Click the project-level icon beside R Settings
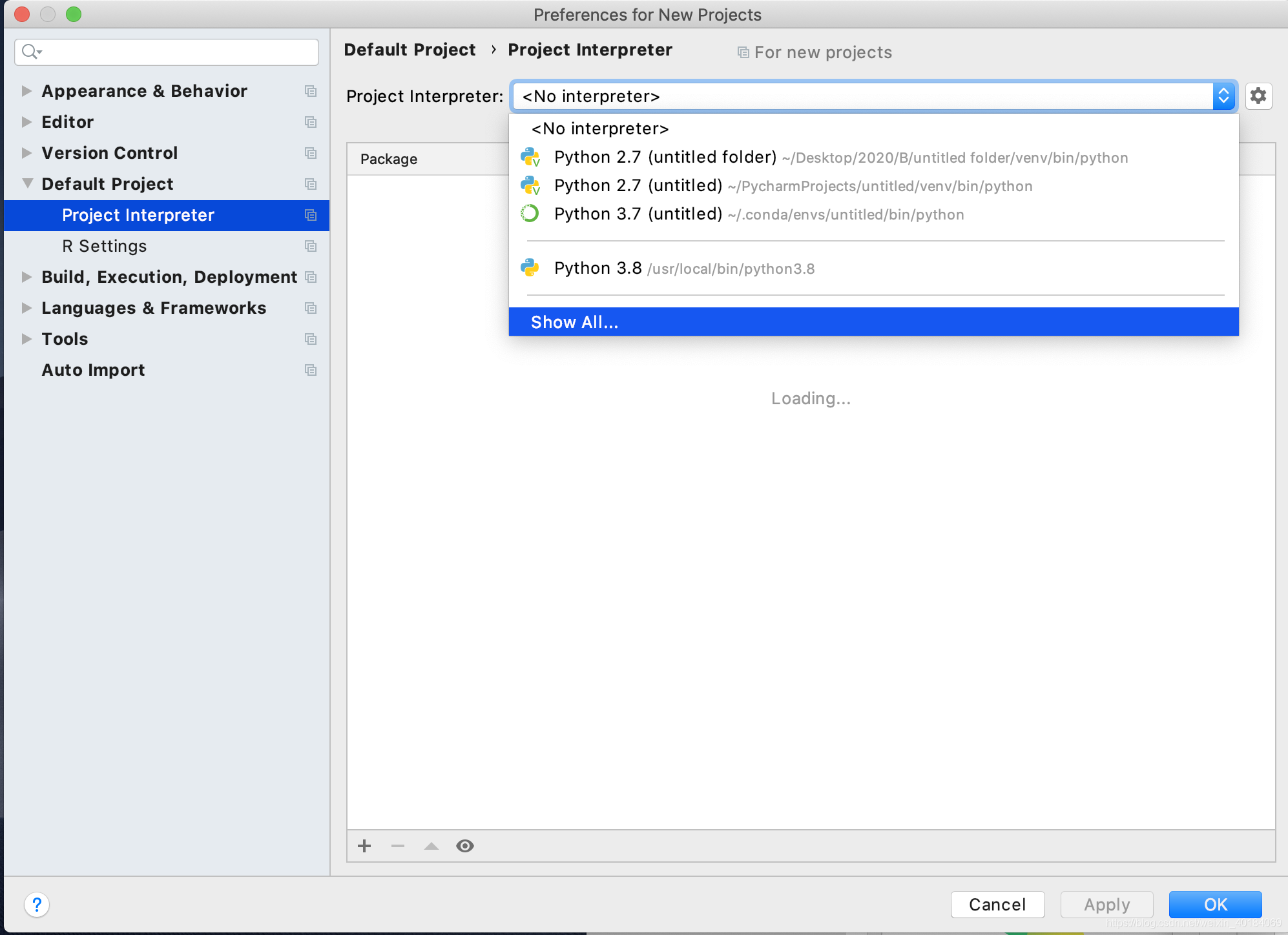Viewport: 1288px width, 935px height. (311, 246)
